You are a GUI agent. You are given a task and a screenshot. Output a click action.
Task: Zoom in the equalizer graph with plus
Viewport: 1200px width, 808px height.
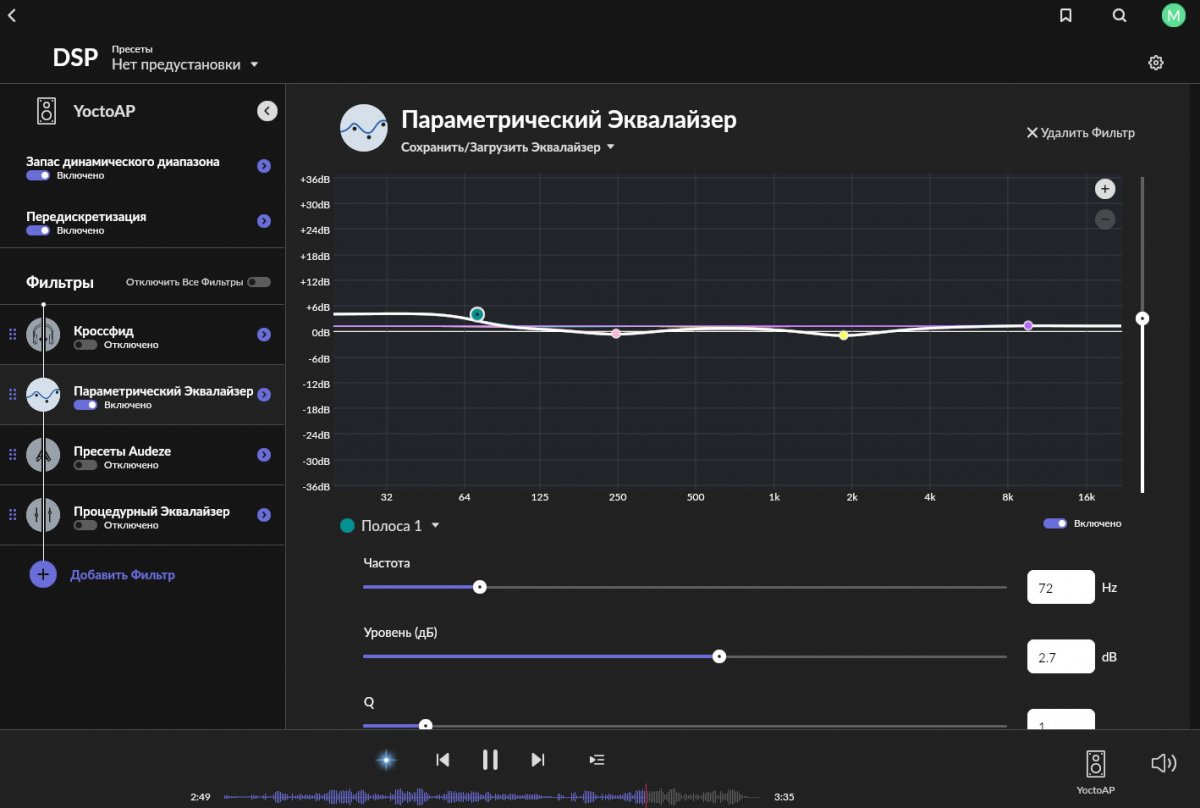click(x=1105, y=189)
